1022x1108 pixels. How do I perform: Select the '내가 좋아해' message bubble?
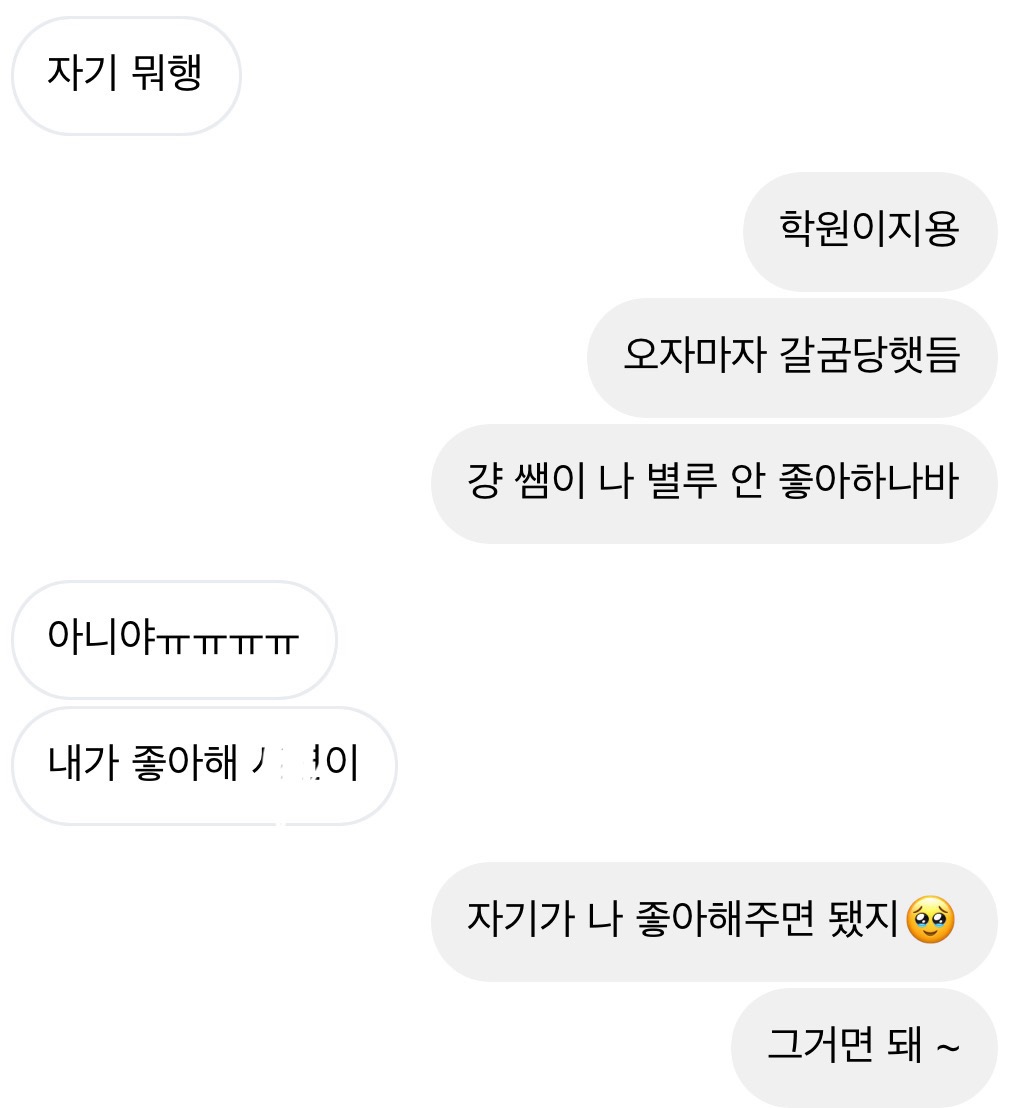pyautogui.click(x=204, y=766)
